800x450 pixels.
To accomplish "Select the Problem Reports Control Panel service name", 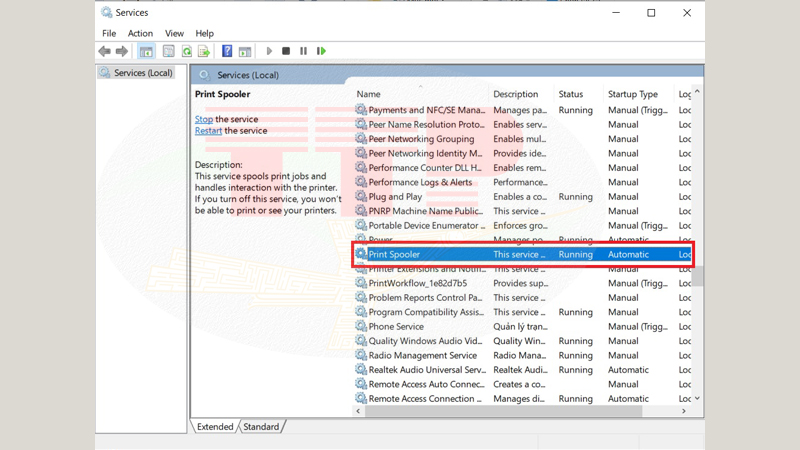I will click(425, 297).
